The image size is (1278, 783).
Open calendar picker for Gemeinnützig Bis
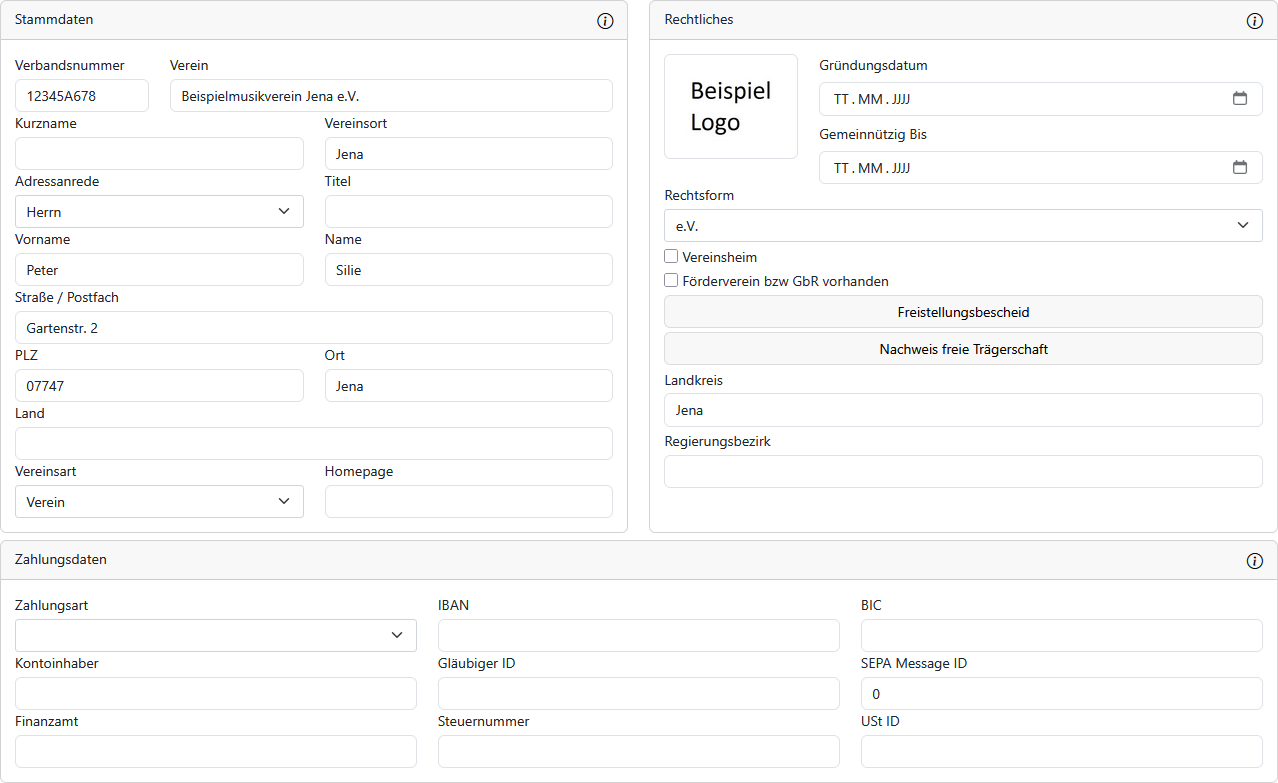(1240, 168)
